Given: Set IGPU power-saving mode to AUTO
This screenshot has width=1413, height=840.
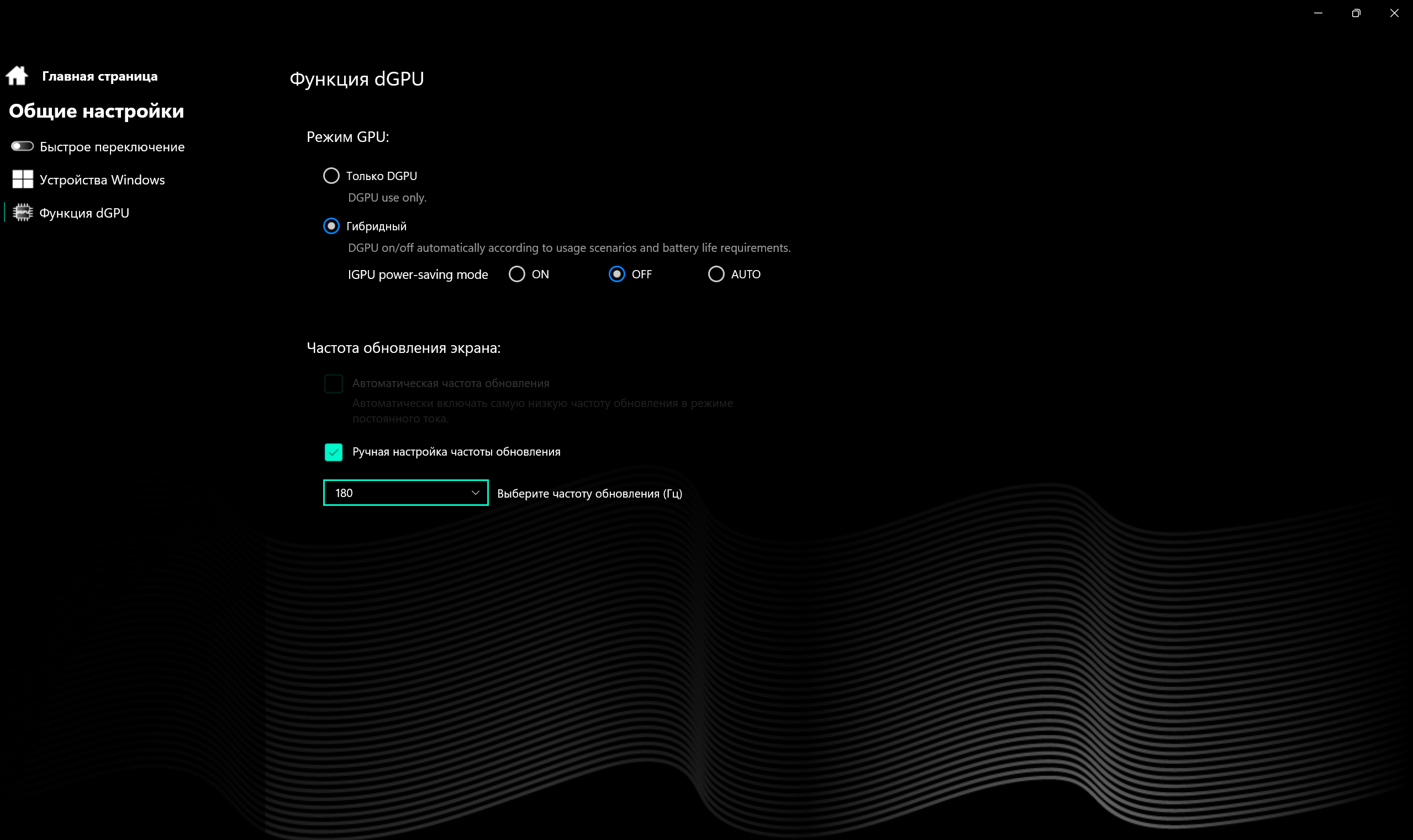Looking at the screenshot, I should click(x=716, y=274).
